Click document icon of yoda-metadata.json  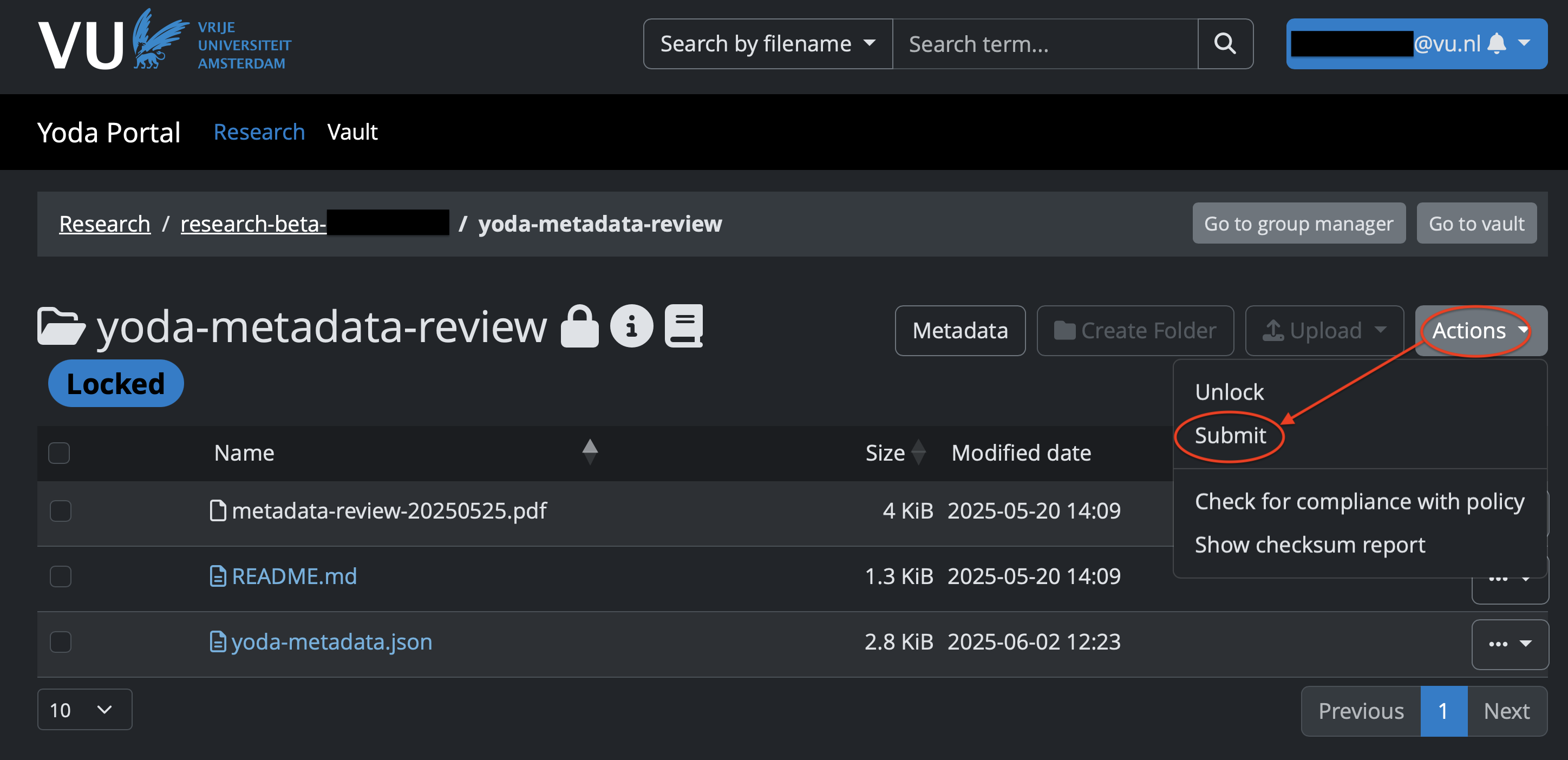pyautogui.click(x=217, y=642)
